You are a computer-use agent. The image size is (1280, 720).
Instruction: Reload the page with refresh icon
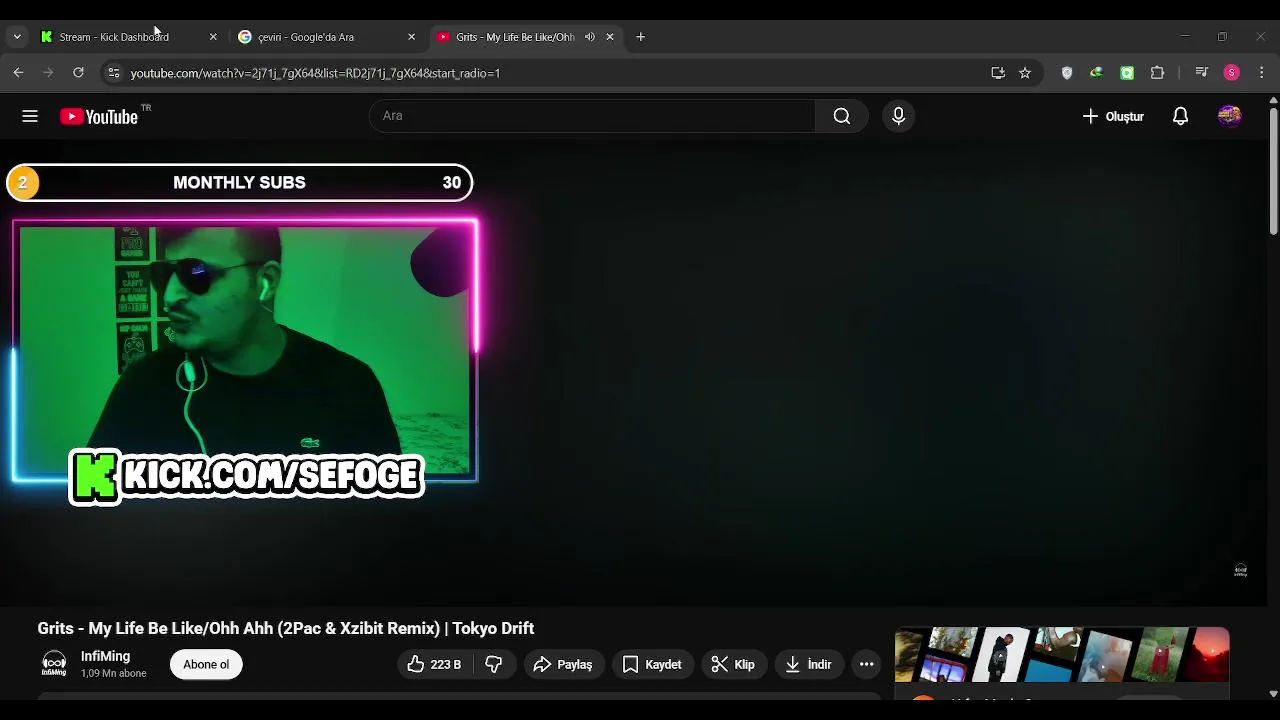tap(78, 73)
